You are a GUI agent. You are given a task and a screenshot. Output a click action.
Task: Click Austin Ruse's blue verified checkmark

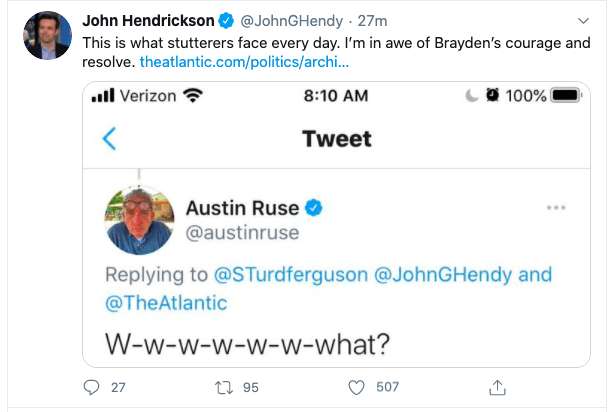314,208
